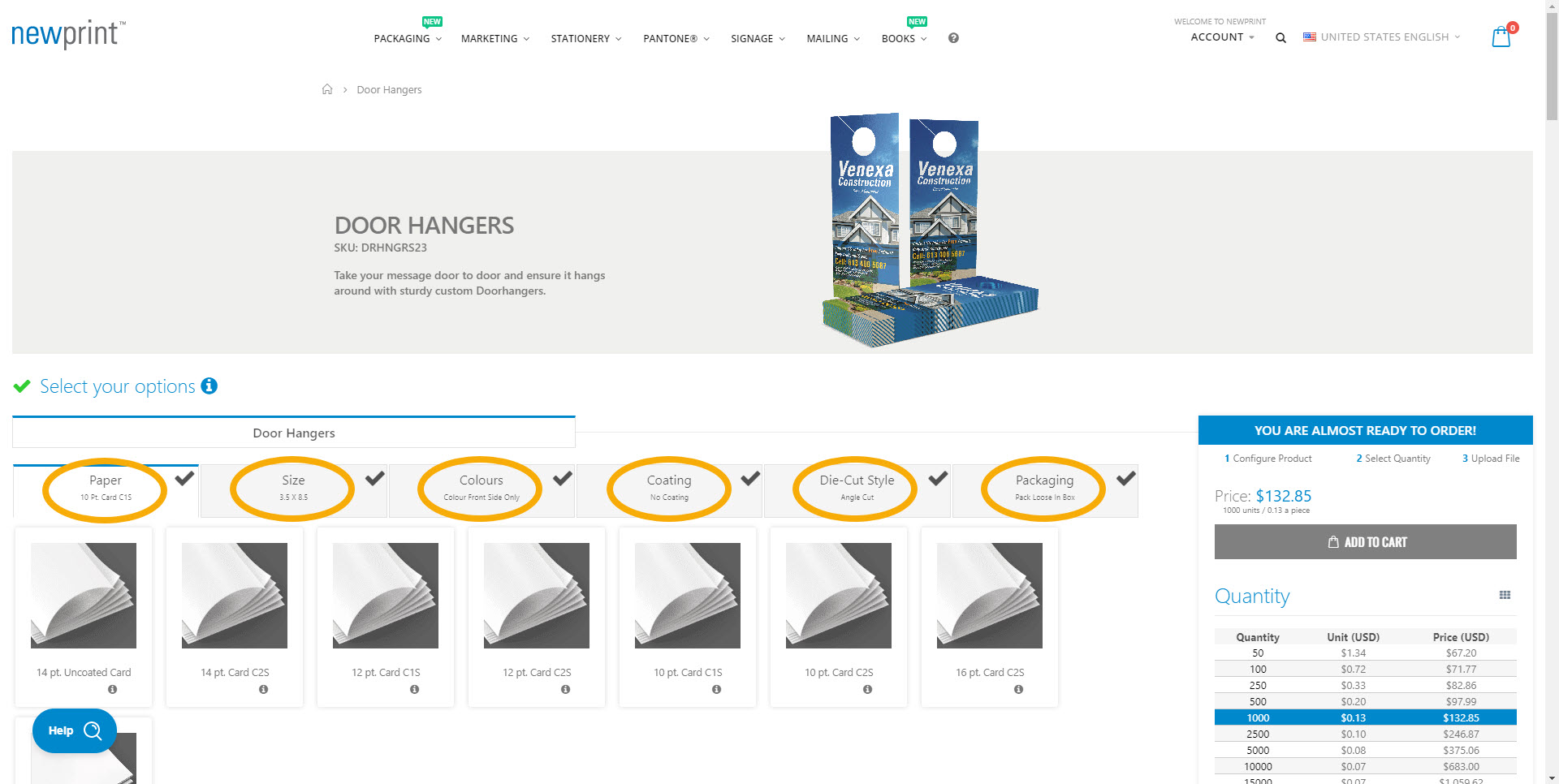Choose 16 pt. Card C2S paper thumbnail
1559x784 pixels.
point(990,596)
